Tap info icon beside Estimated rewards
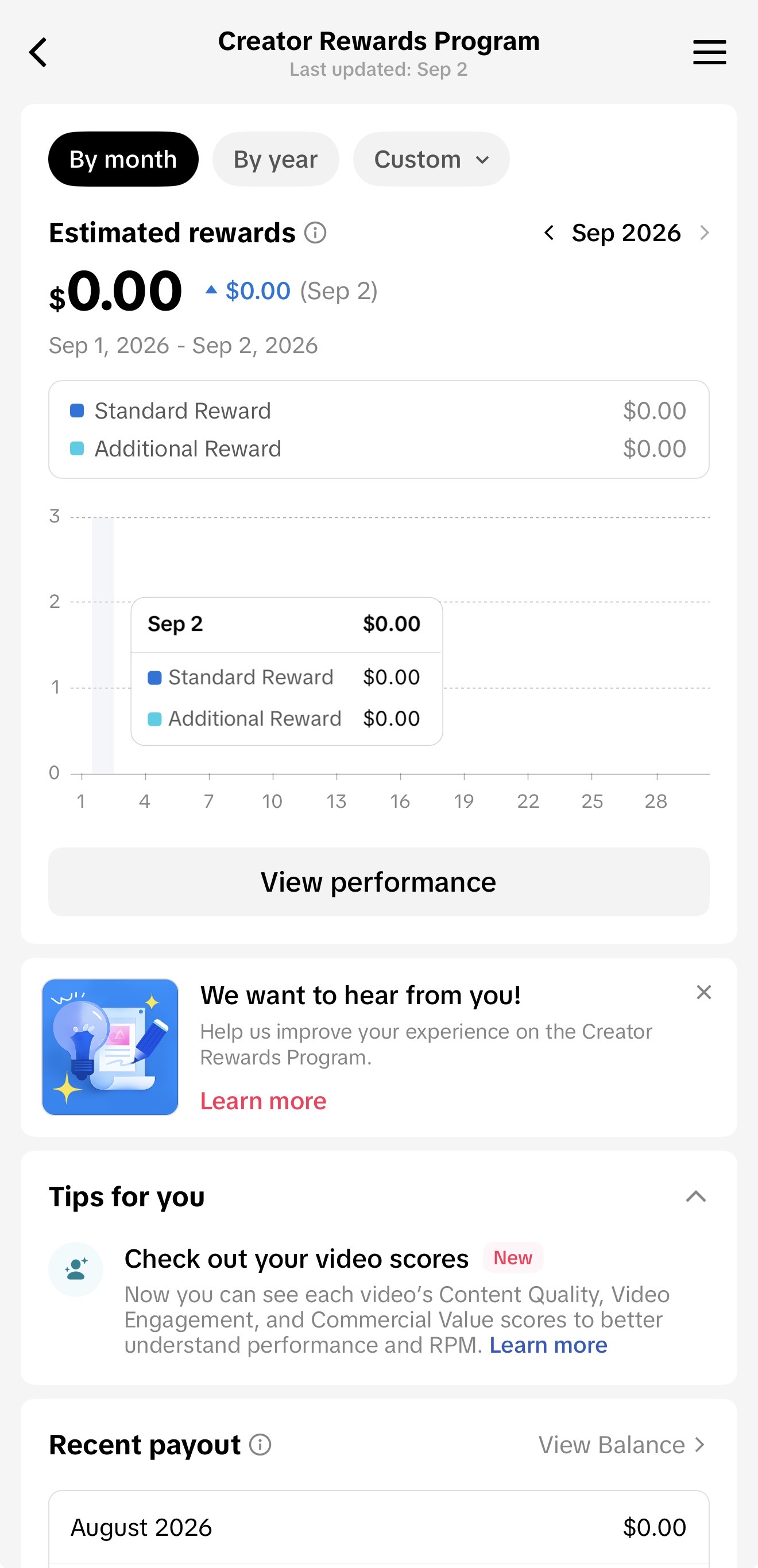The height and width of the screenshot is (1568, 758). coord(315,233)
